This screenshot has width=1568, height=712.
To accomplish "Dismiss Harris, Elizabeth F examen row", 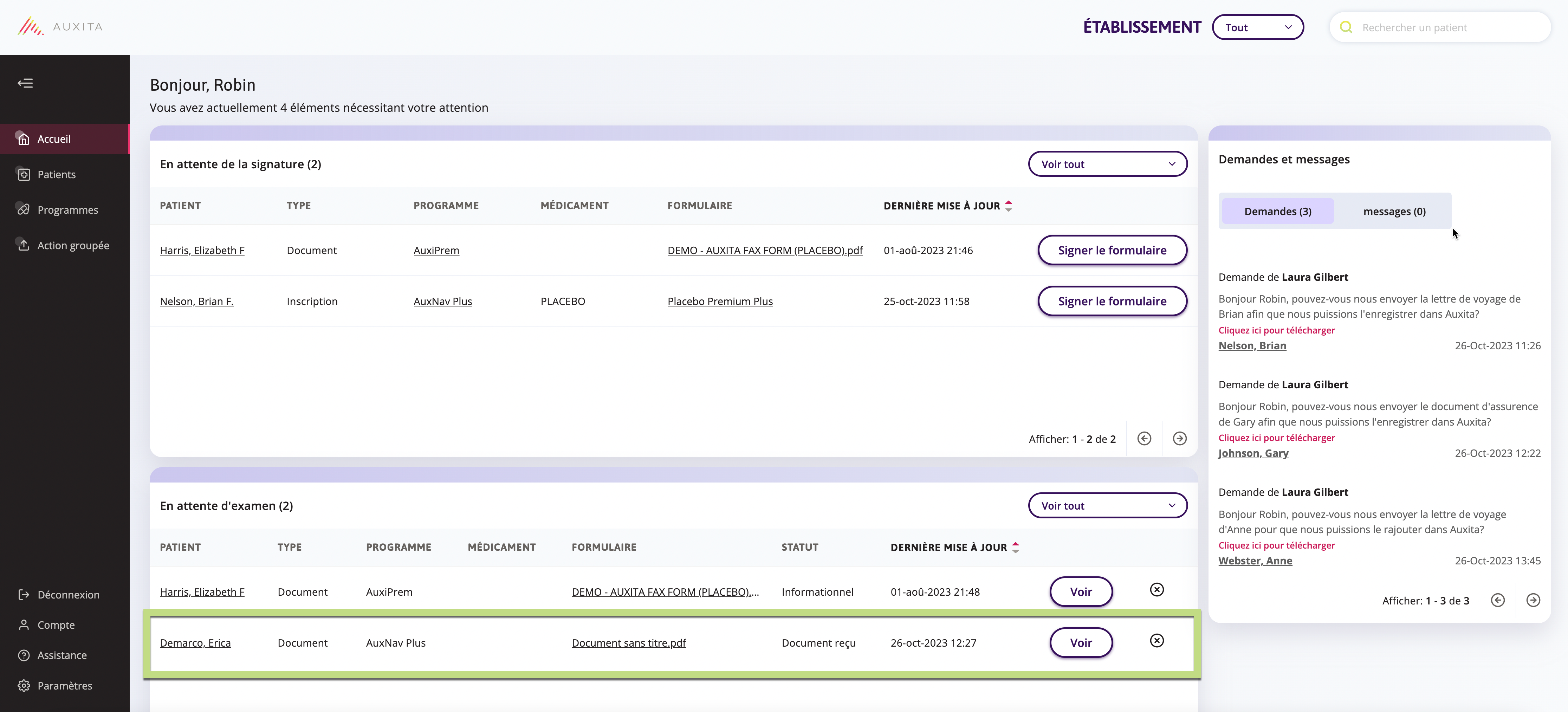I will (x=1156, y=590).
